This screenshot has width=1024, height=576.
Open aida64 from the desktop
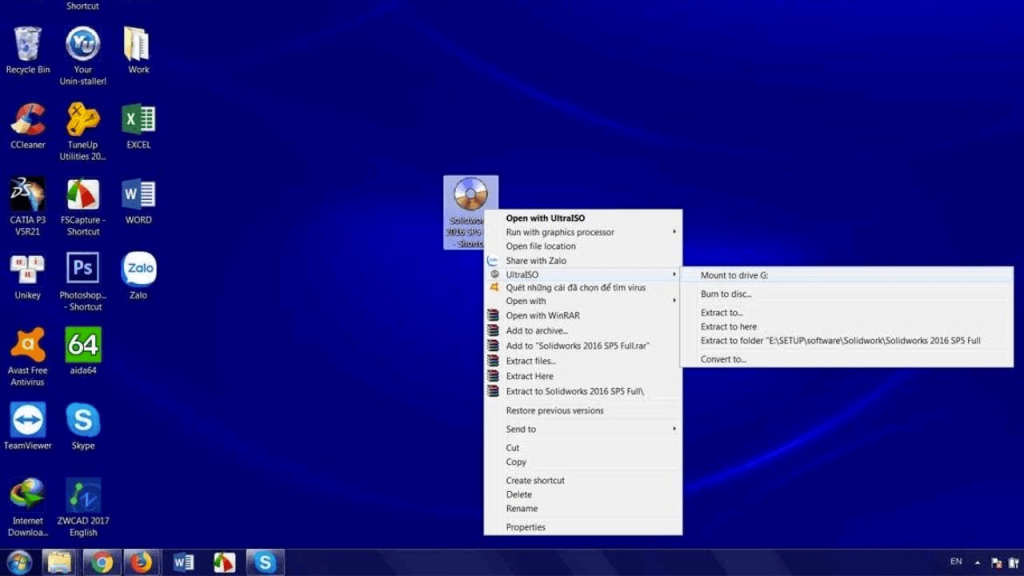click(83, 345)
